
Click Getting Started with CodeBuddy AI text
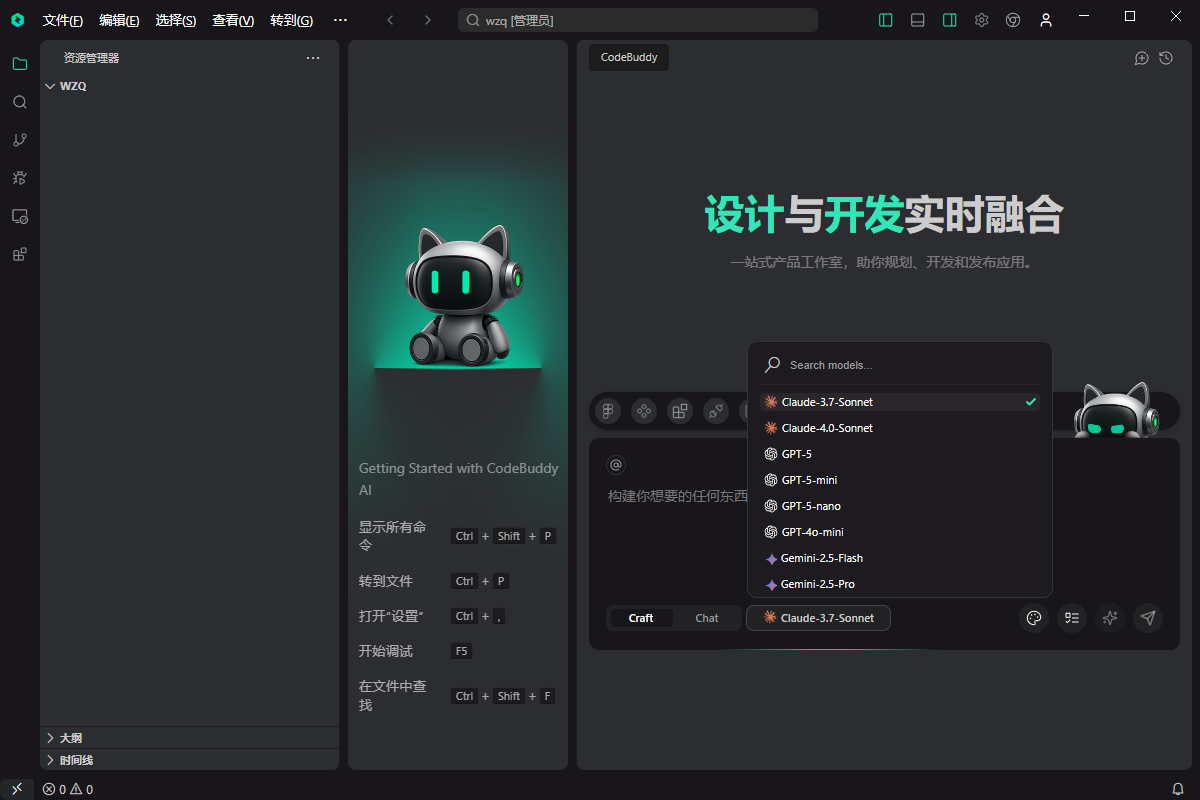point(458,479)
